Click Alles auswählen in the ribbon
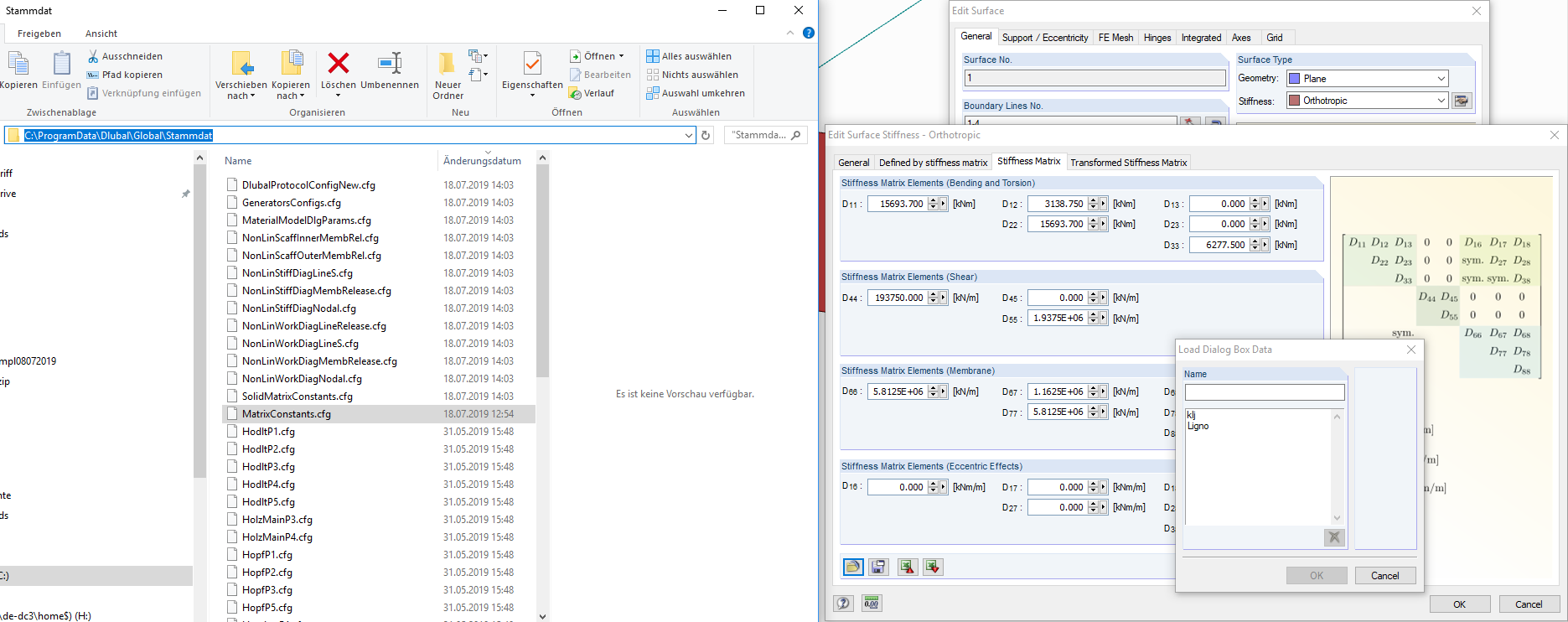The height and width of the screenshot is (622, 1568). click(x=689, y=56)
